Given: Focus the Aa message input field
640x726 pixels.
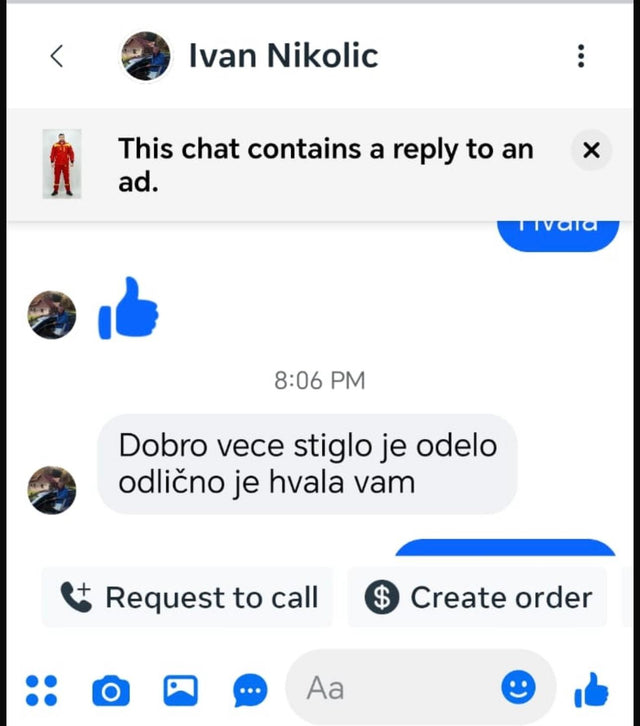Looking at the screenshot, I should point(394,688).
